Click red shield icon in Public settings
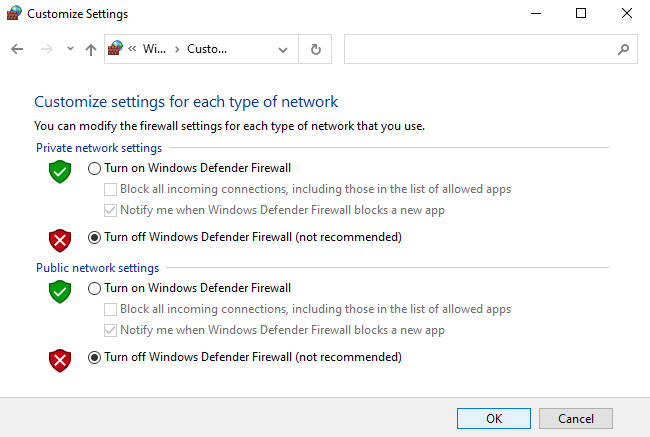This screenshot has height=437, width=650. pyautogui.click(x=60, y=360)
